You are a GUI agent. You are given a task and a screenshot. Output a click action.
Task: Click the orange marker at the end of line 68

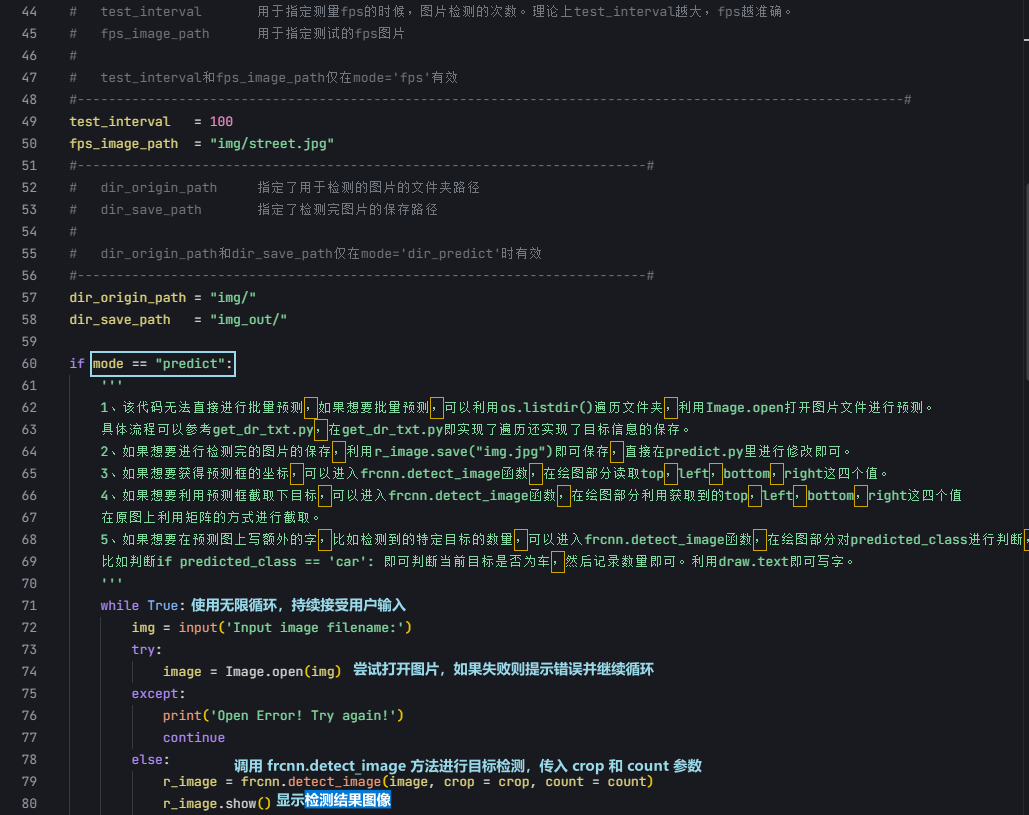click(x=1024, y=539)
